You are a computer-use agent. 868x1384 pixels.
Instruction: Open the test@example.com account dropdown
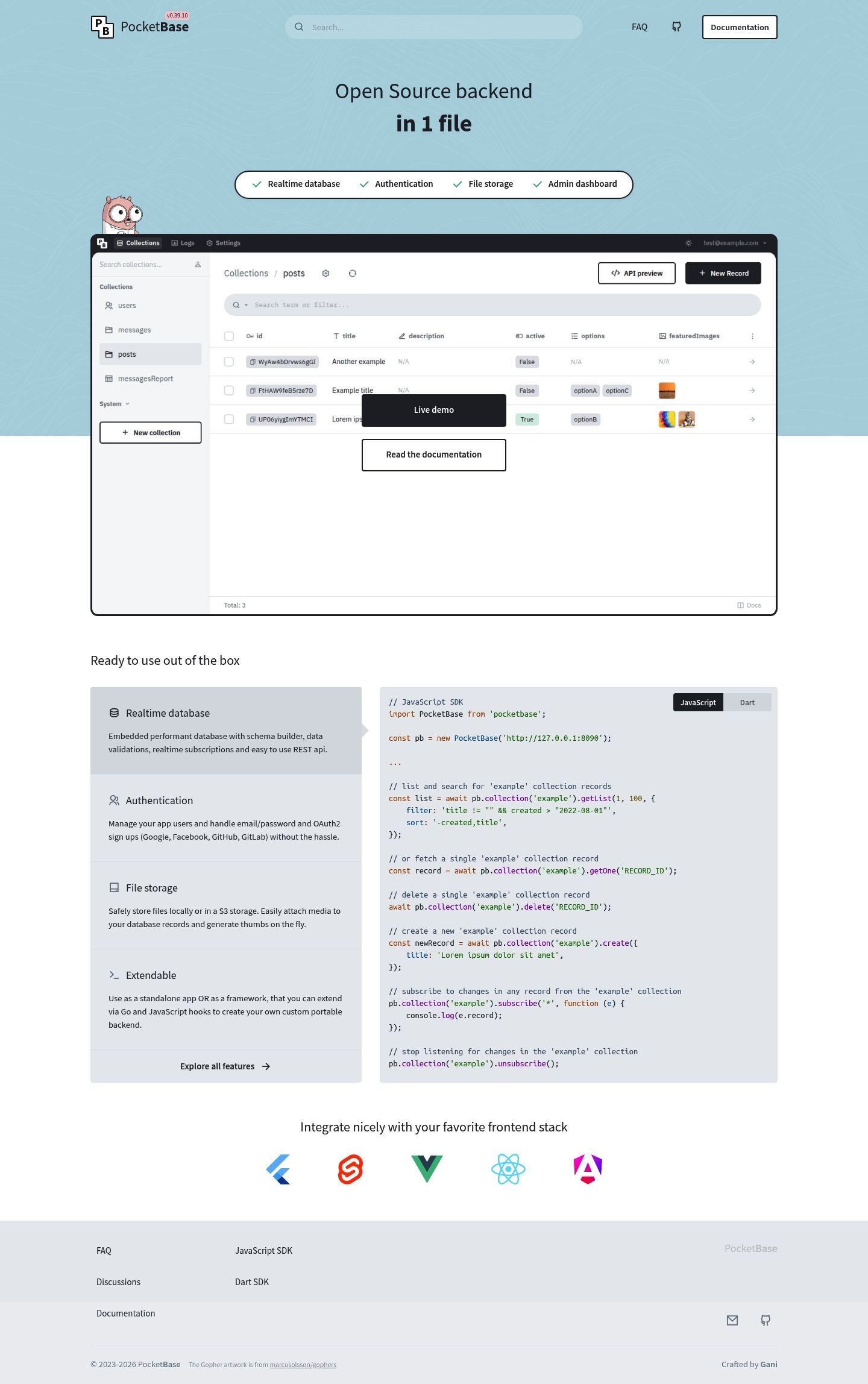pos(735,243)
